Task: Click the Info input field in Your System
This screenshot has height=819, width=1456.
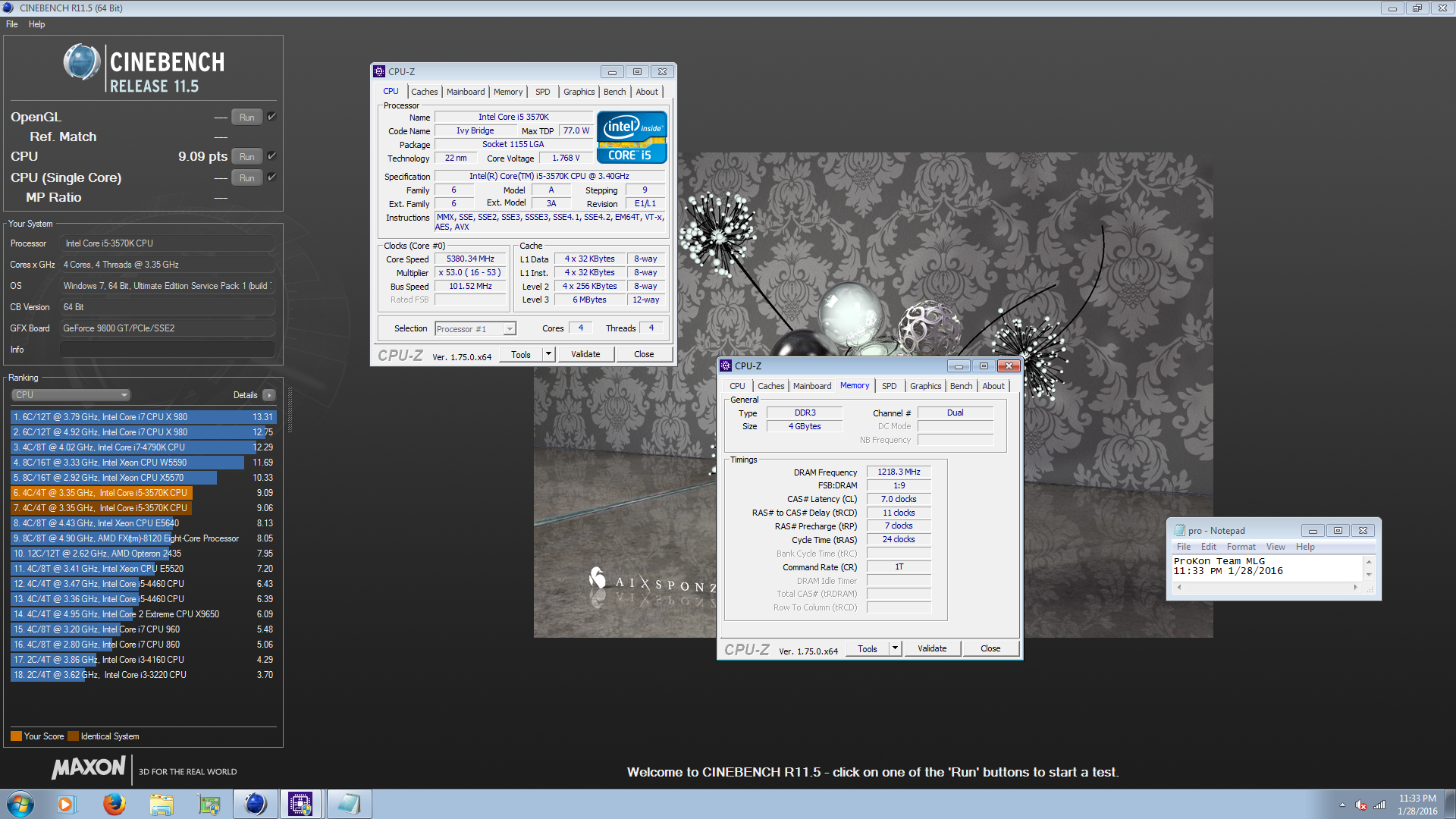Action: coord(167,350)
